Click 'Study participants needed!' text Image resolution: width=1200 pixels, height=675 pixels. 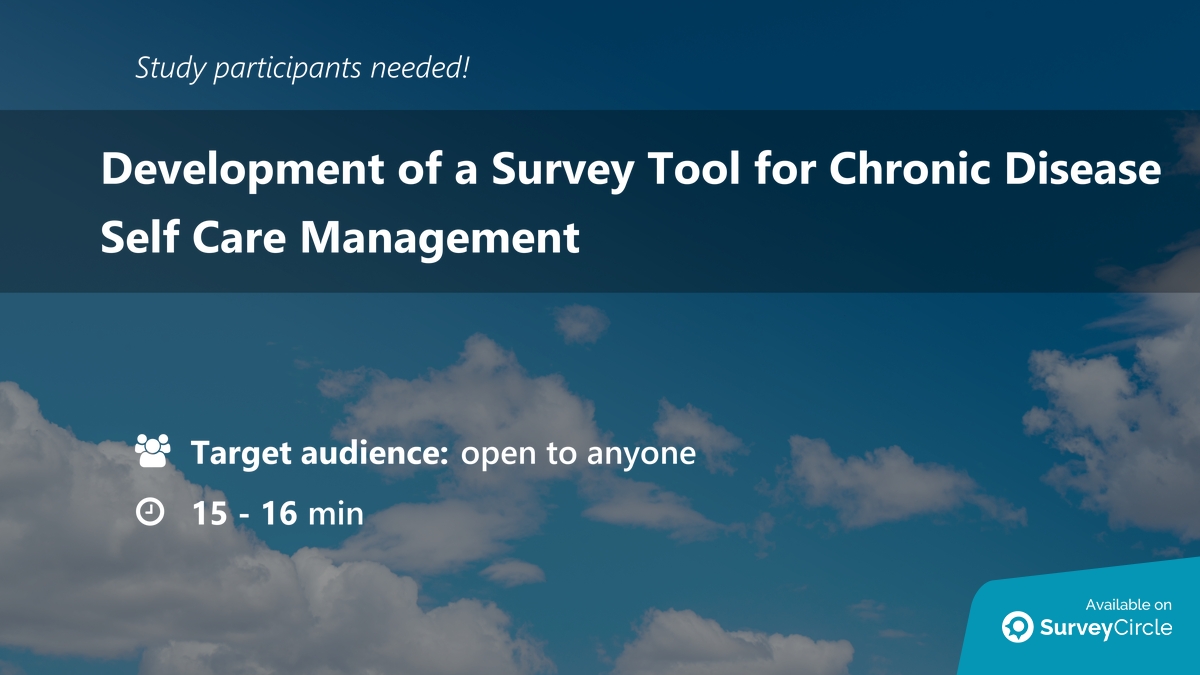pyautogui.click(x=302, y=68)
